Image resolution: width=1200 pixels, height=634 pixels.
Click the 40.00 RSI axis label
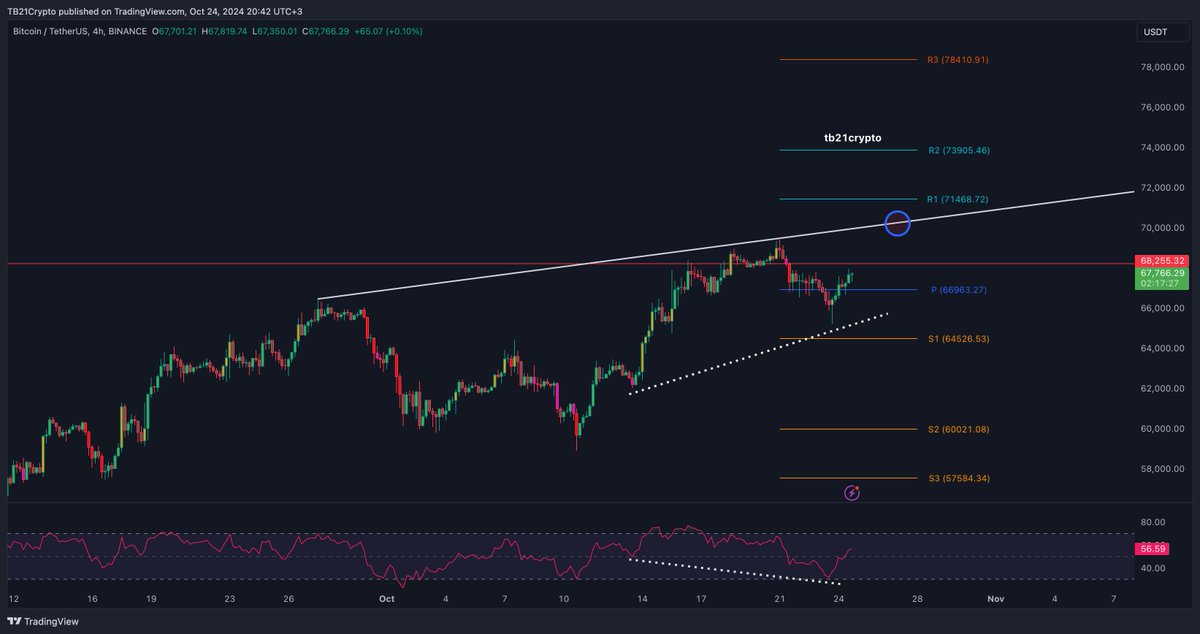pyautogui.click(x=1151, y=568)
